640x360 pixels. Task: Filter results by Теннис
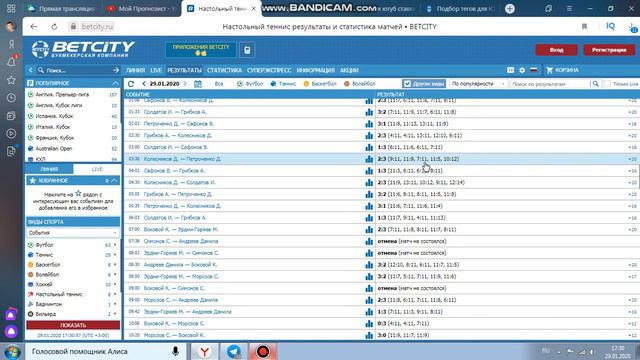[x=283, y=84]
